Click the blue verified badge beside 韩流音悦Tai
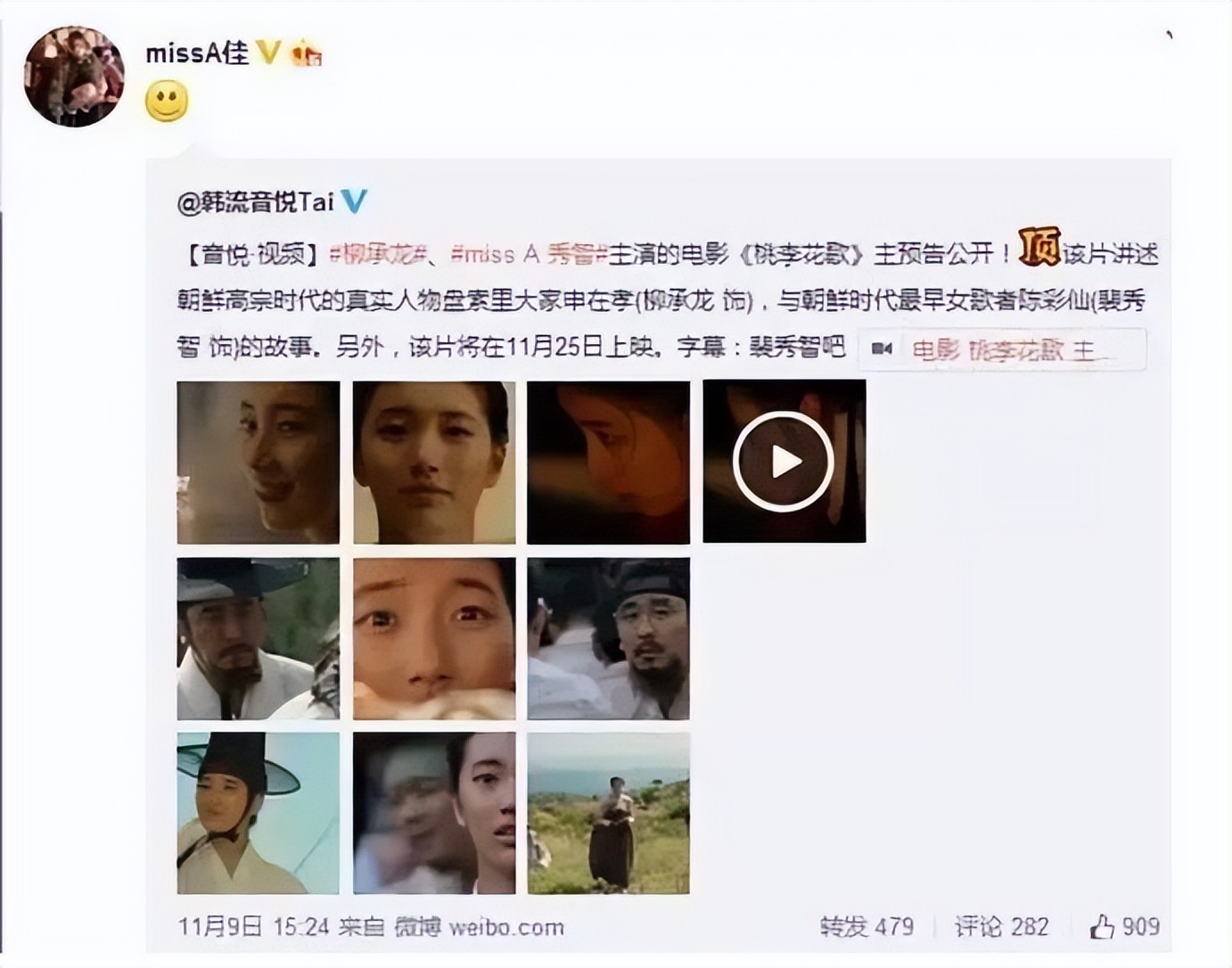 point(355,201)
